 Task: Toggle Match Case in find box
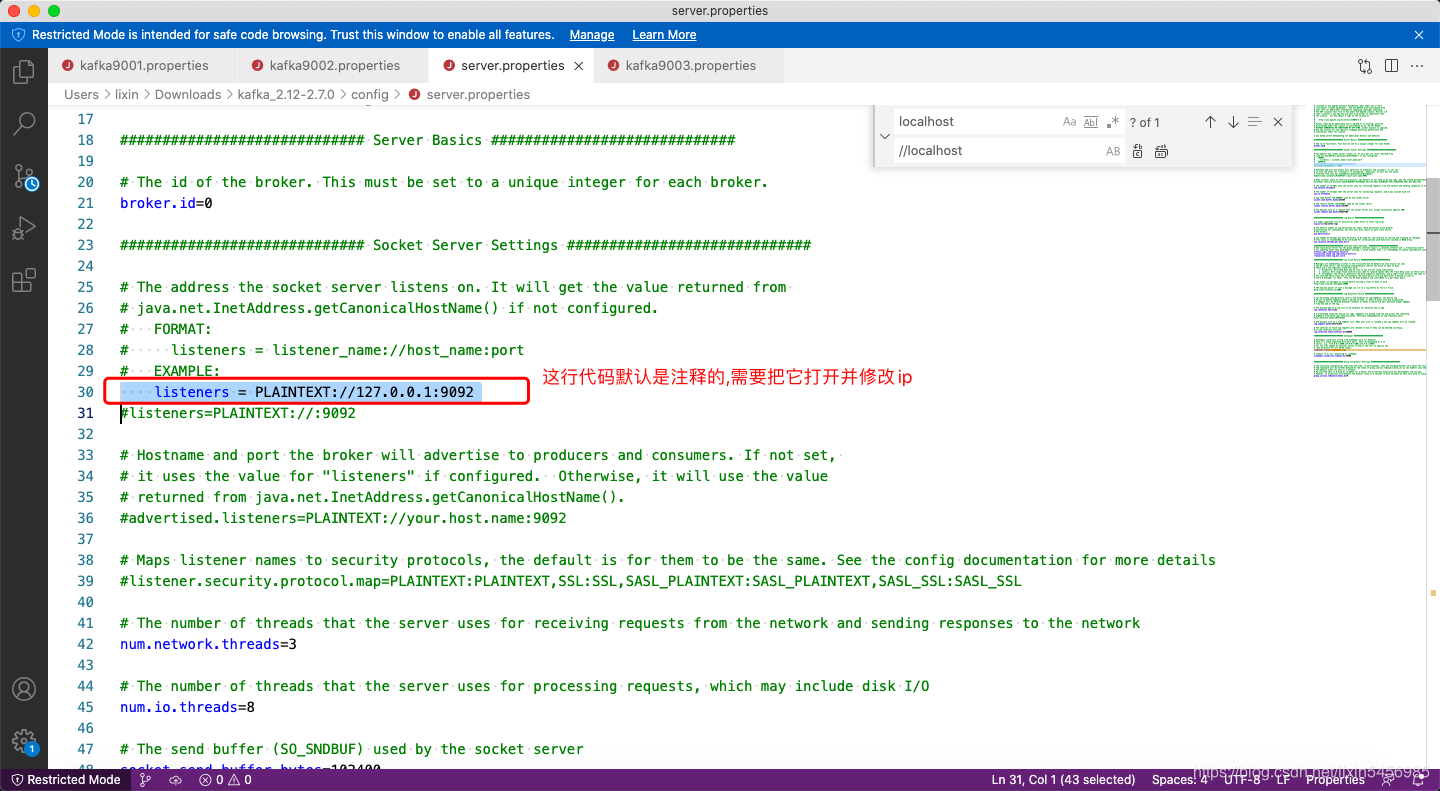coord(1069,122)
